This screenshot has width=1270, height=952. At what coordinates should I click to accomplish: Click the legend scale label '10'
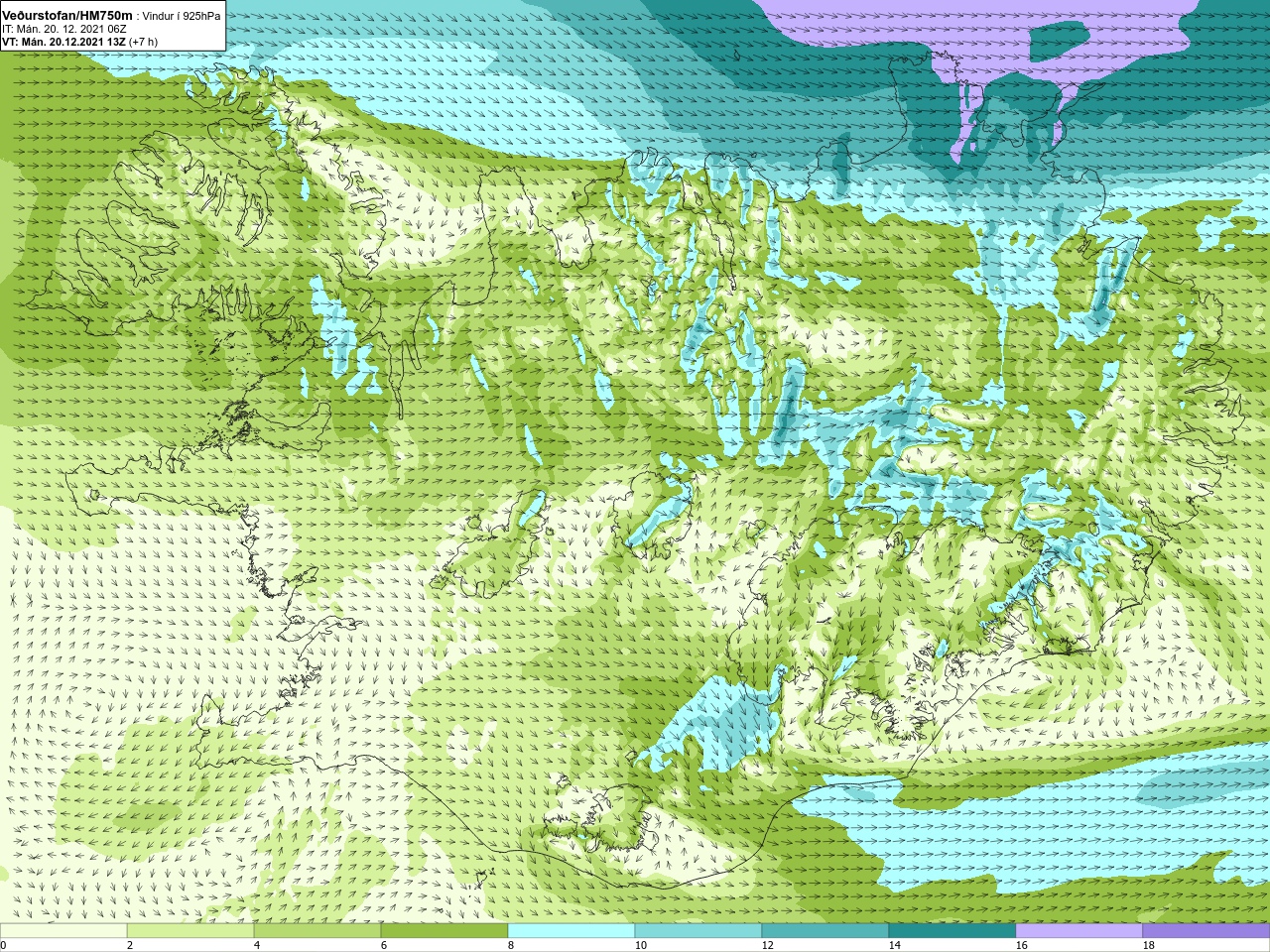pyautogui.click(x=641, y=945)
